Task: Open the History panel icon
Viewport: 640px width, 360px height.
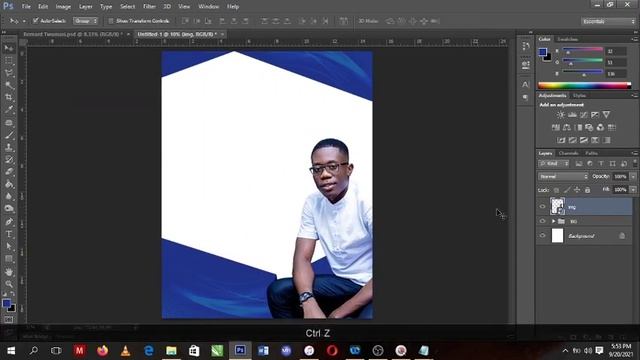Action: pos(526,46)
